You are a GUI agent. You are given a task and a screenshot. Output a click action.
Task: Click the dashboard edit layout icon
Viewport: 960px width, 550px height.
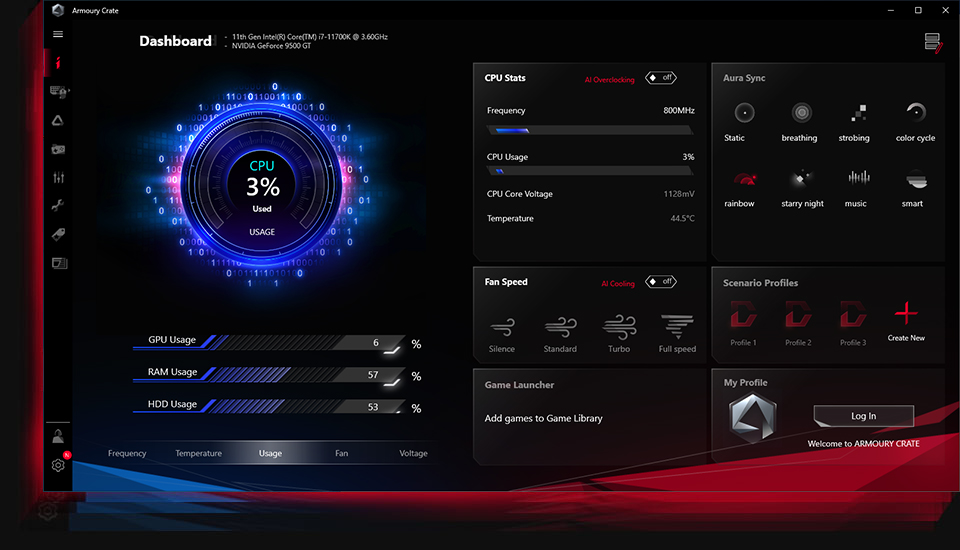[933, 43]
